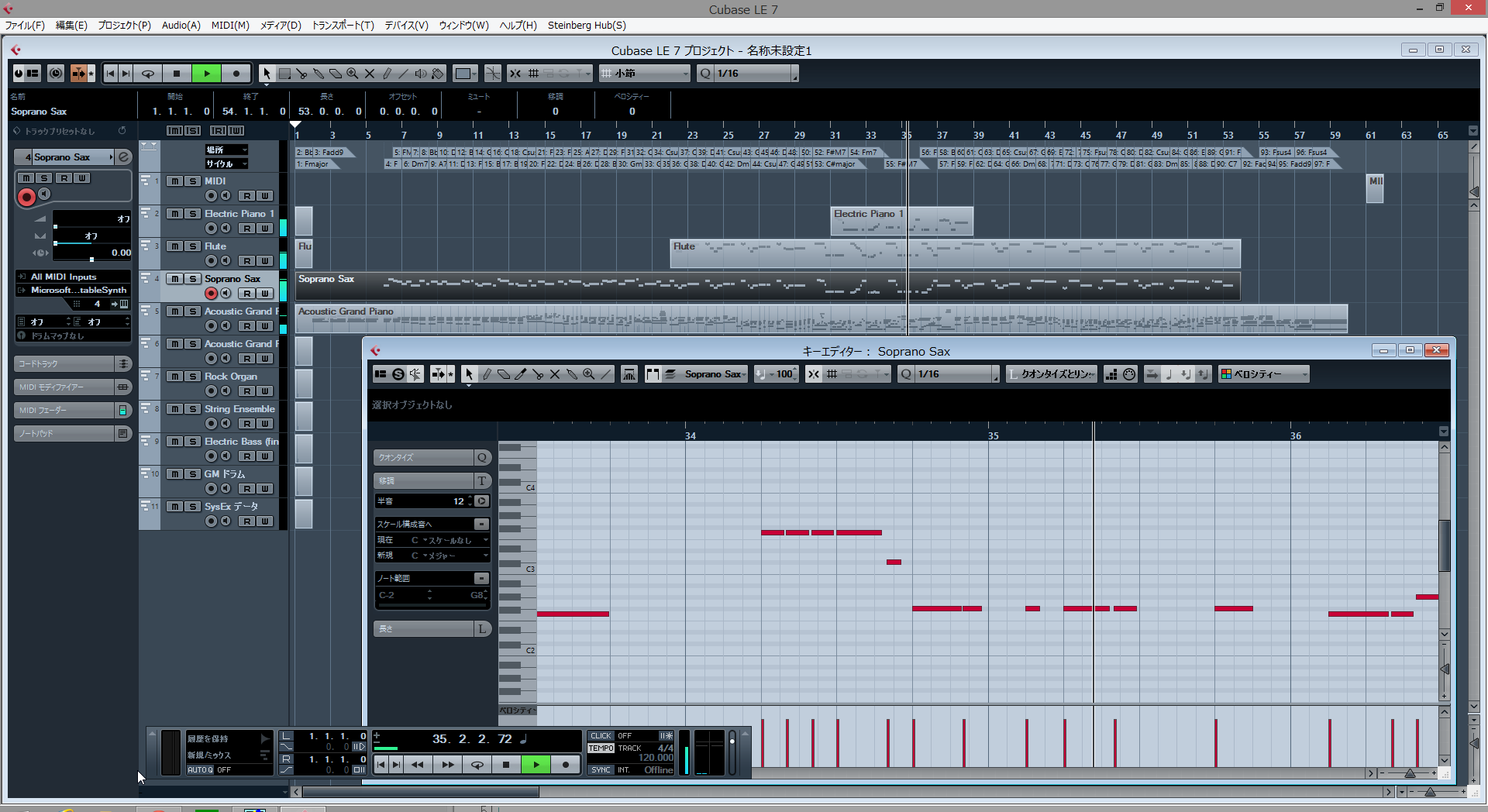Open the All MIDI Inputs routing dropdown
Viewport: 1488px width, 812px height.
[x=74, y=277]
